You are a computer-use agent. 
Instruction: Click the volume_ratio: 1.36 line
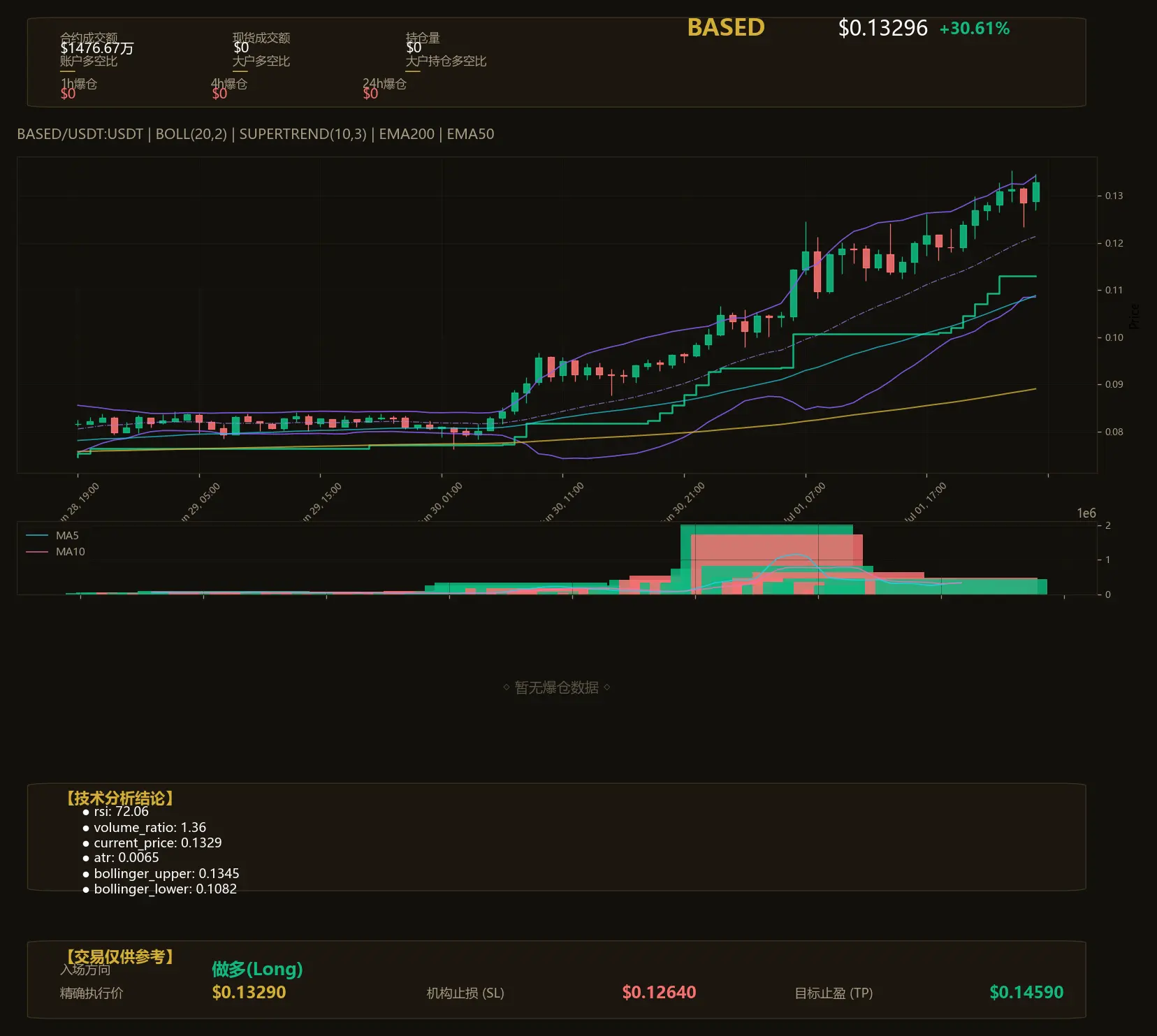144,828
